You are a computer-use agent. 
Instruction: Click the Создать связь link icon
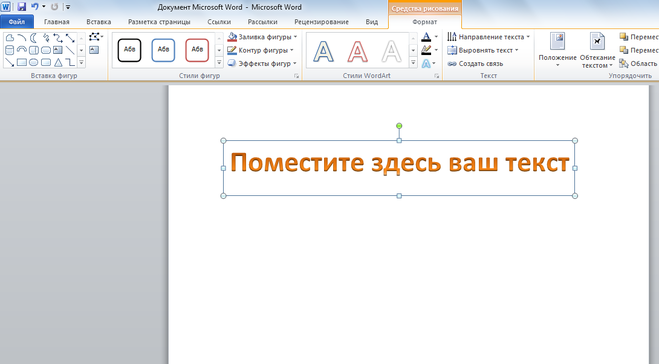452,64
